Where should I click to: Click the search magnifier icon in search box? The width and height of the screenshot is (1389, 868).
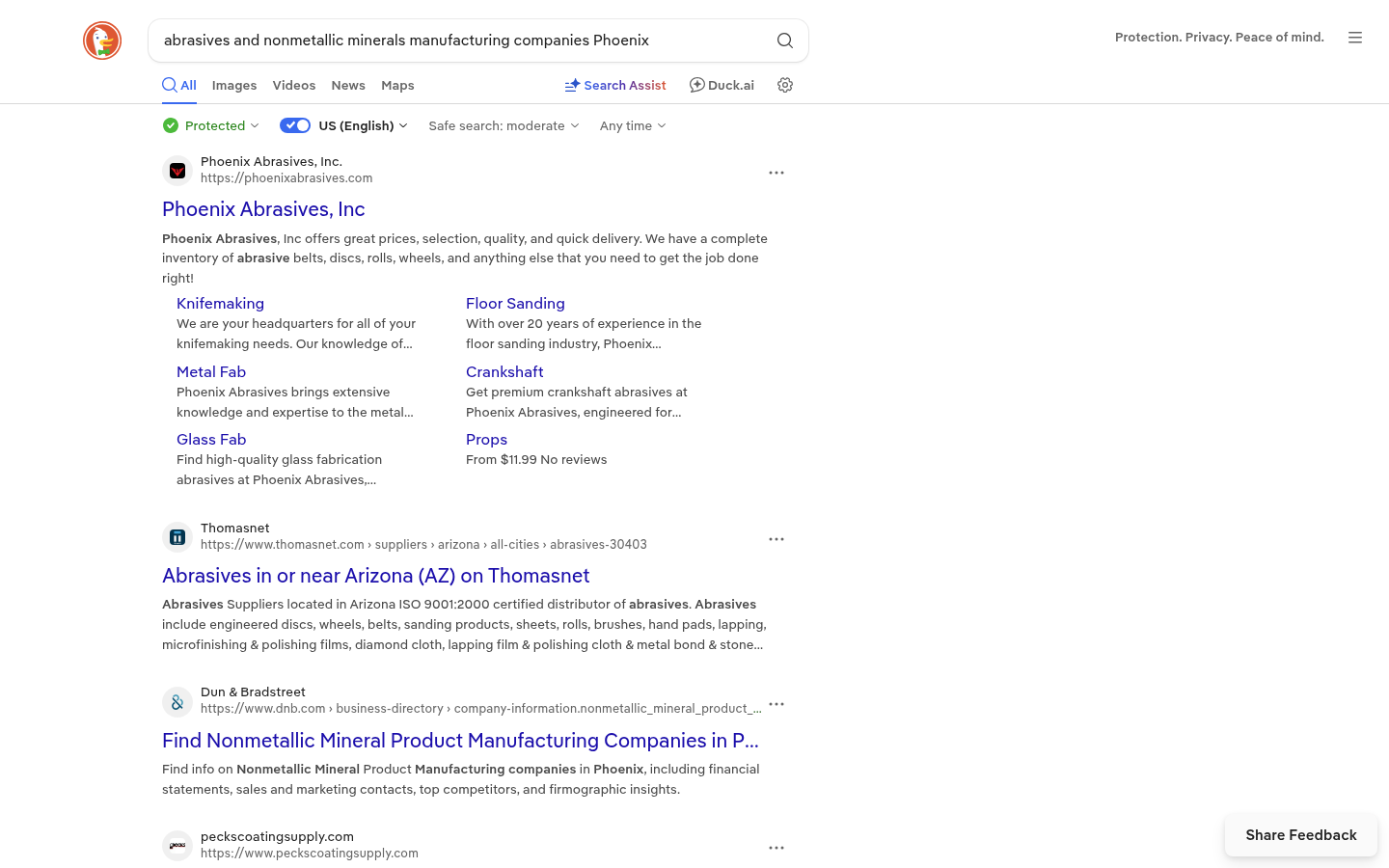[x=785, y=41]
